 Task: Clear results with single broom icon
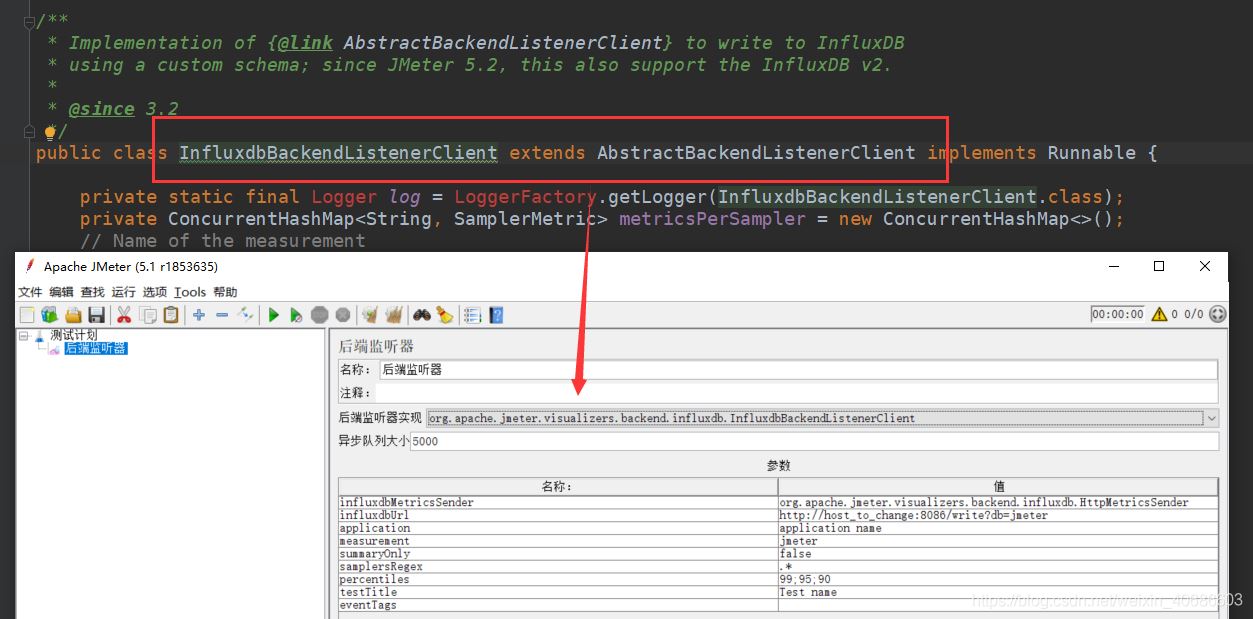click(x=370, y=315)
